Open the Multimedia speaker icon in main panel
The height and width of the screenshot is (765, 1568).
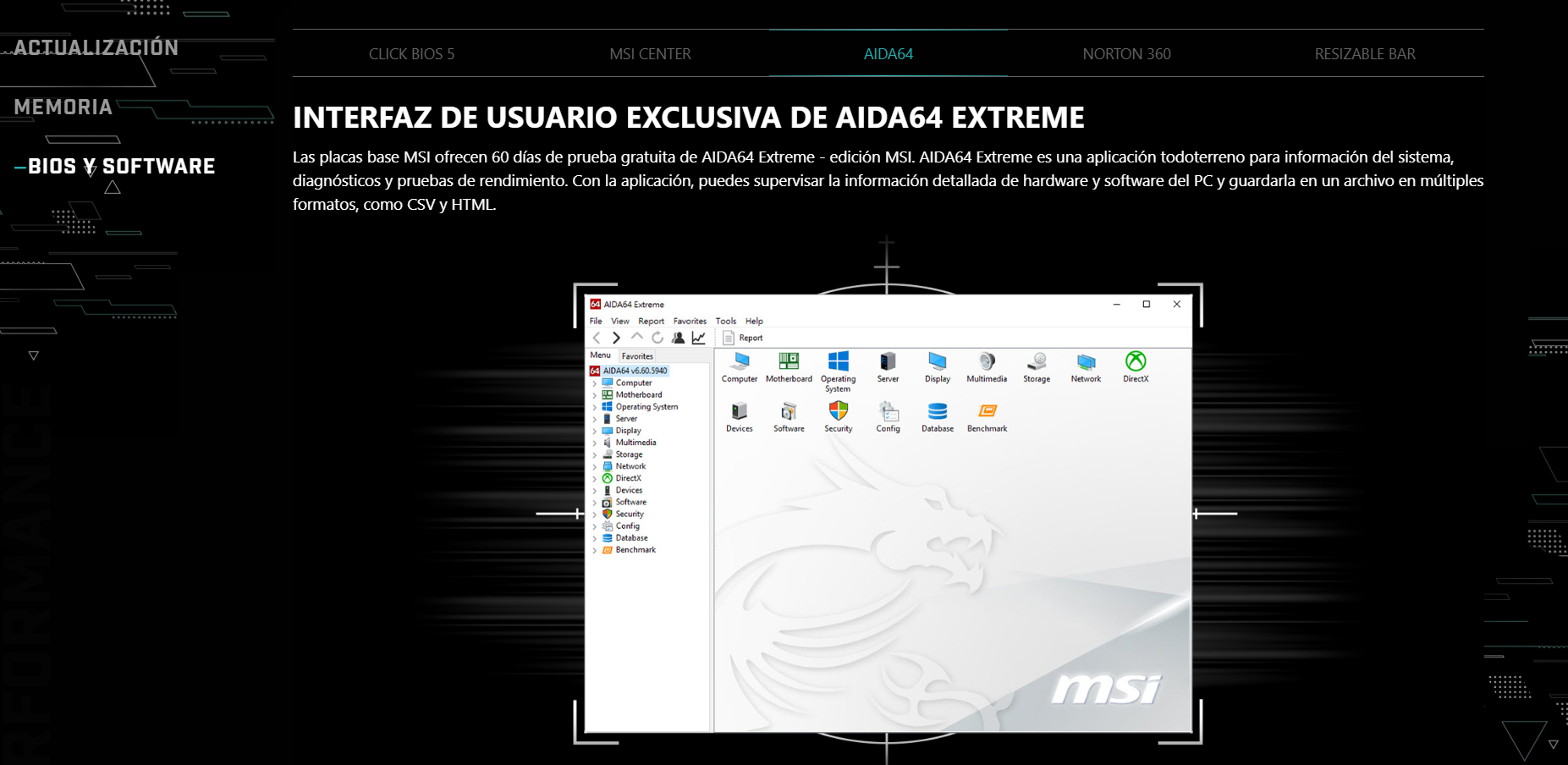tap(987, 361)
